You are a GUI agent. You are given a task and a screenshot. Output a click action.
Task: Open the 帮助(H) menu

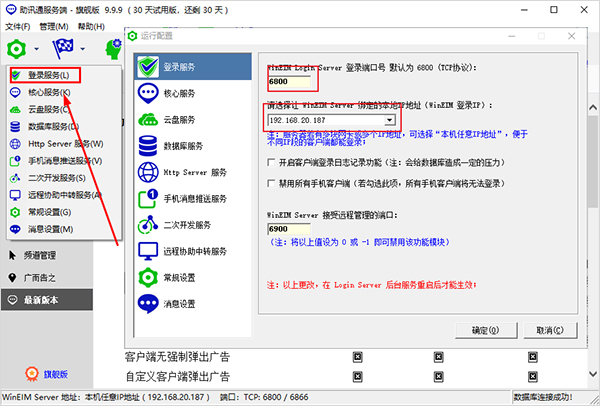[91, 26]
